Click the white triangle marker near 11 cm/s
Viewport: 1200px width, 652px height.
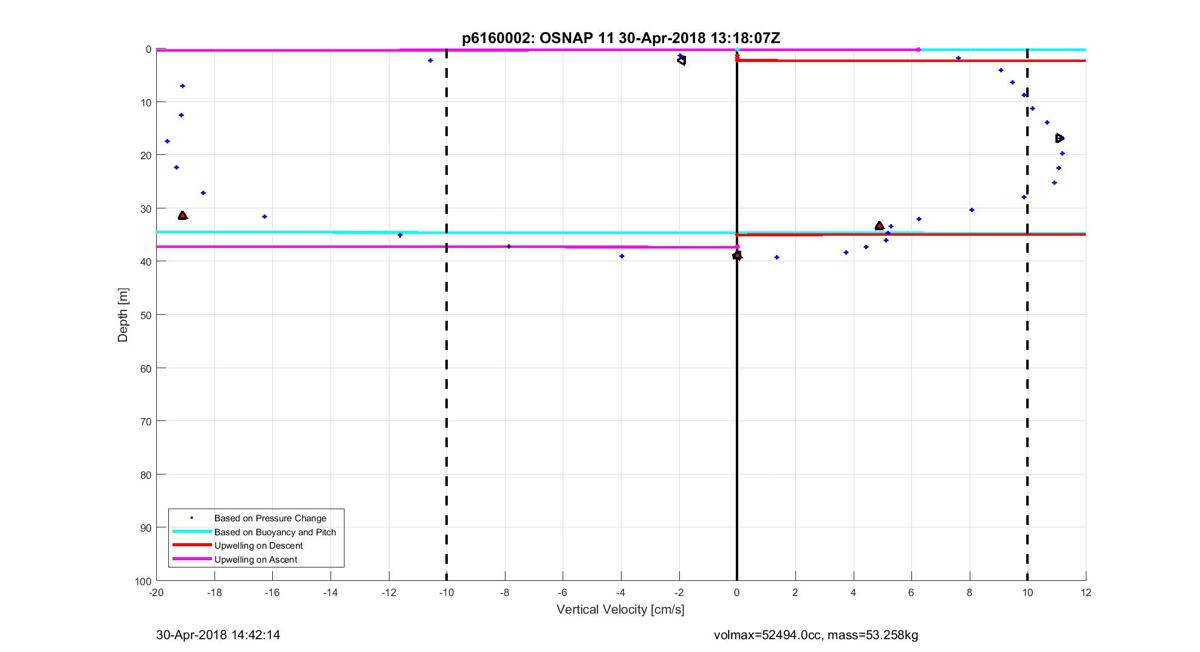(x=1059, y=138)
